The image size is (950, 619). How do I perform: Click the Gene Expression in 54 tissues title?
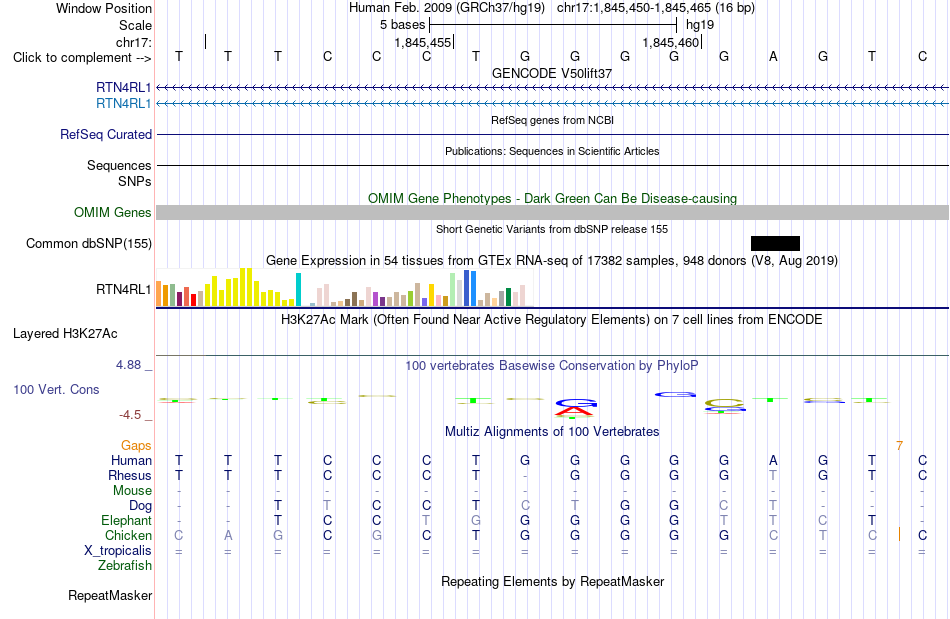coord(552,260)
